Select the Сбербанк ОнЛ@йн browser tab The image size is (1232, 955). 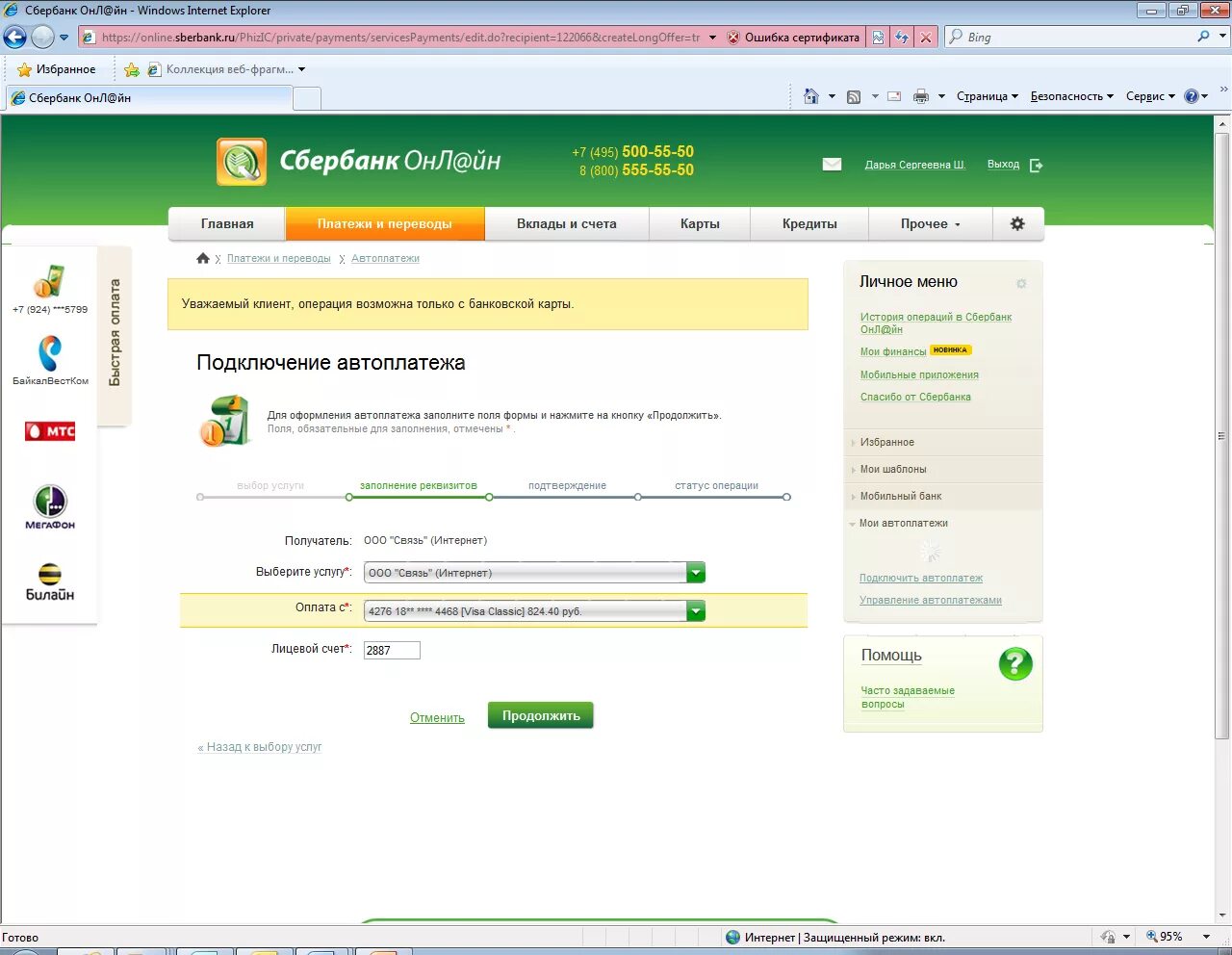pos(149,98)
